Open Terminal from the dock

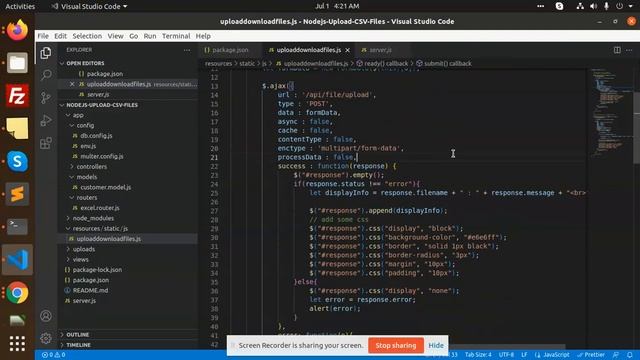point(17,227)
